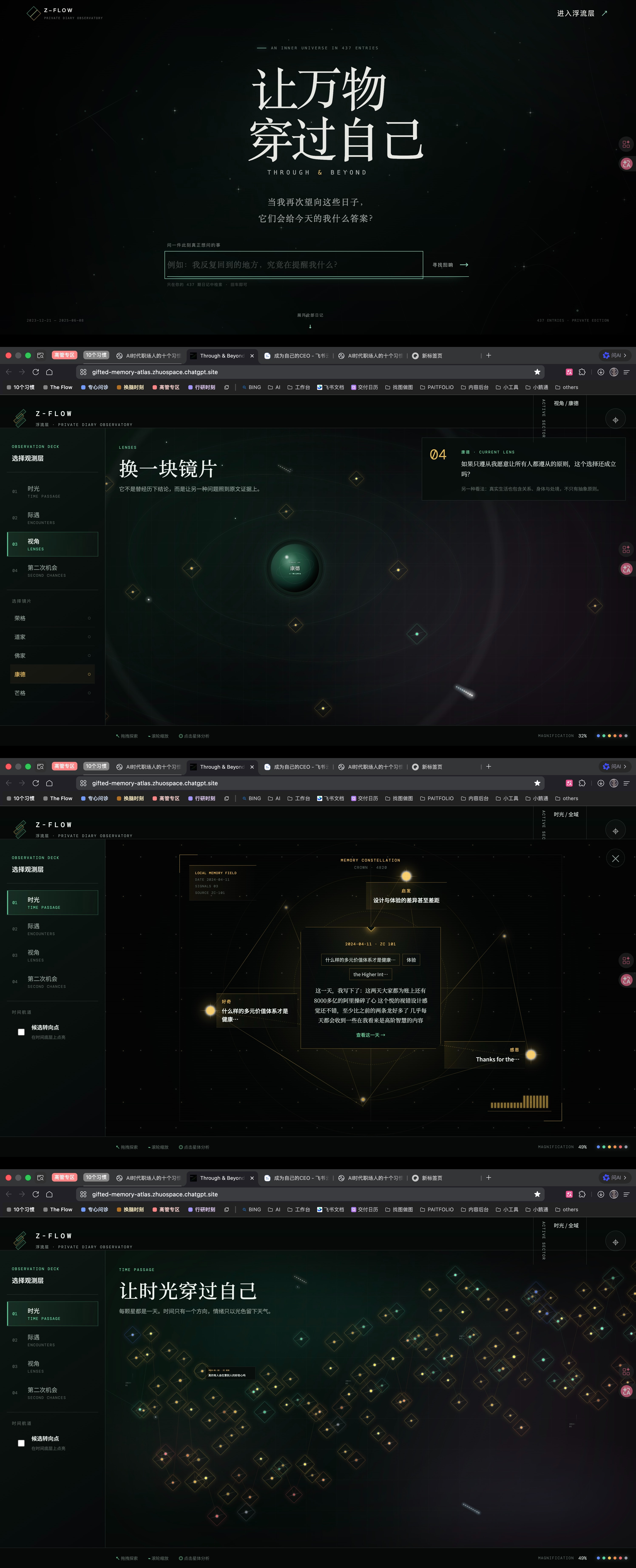Click the 展开全部日记 link

(x=310, y=315)
